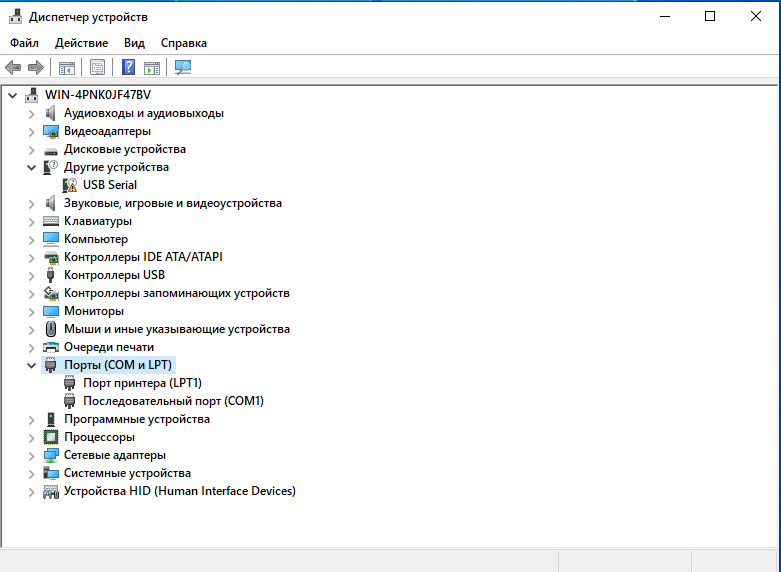This screenshot has width=781, height=572.
Task: Open Properties via toolbar icon
Action: (x=98, y=67)
